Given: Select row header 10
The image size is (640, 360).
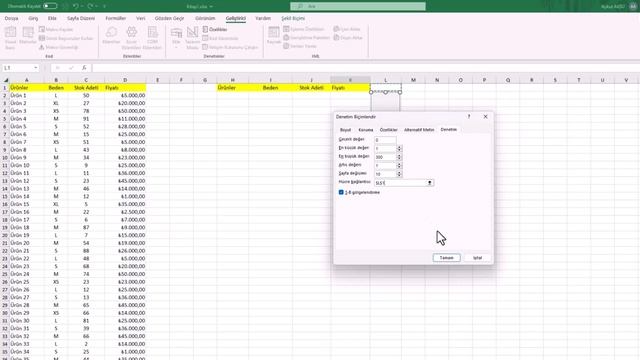Looking at the screenshot, I should [x=4, y=158].
